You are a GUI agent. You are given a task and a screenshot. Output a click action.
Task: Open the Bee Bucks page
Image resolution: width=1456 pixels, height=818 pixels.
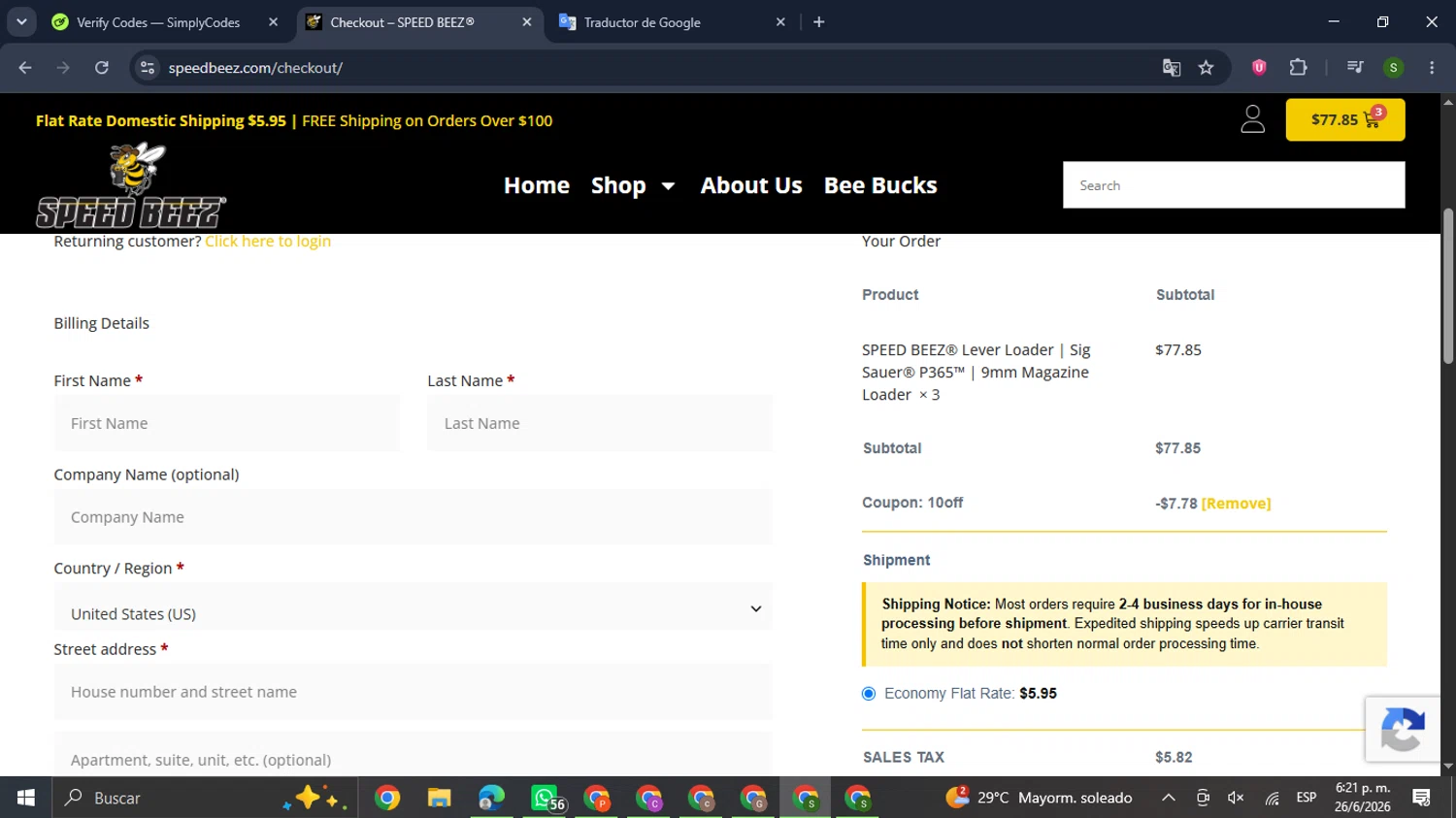tap(880, 185)
